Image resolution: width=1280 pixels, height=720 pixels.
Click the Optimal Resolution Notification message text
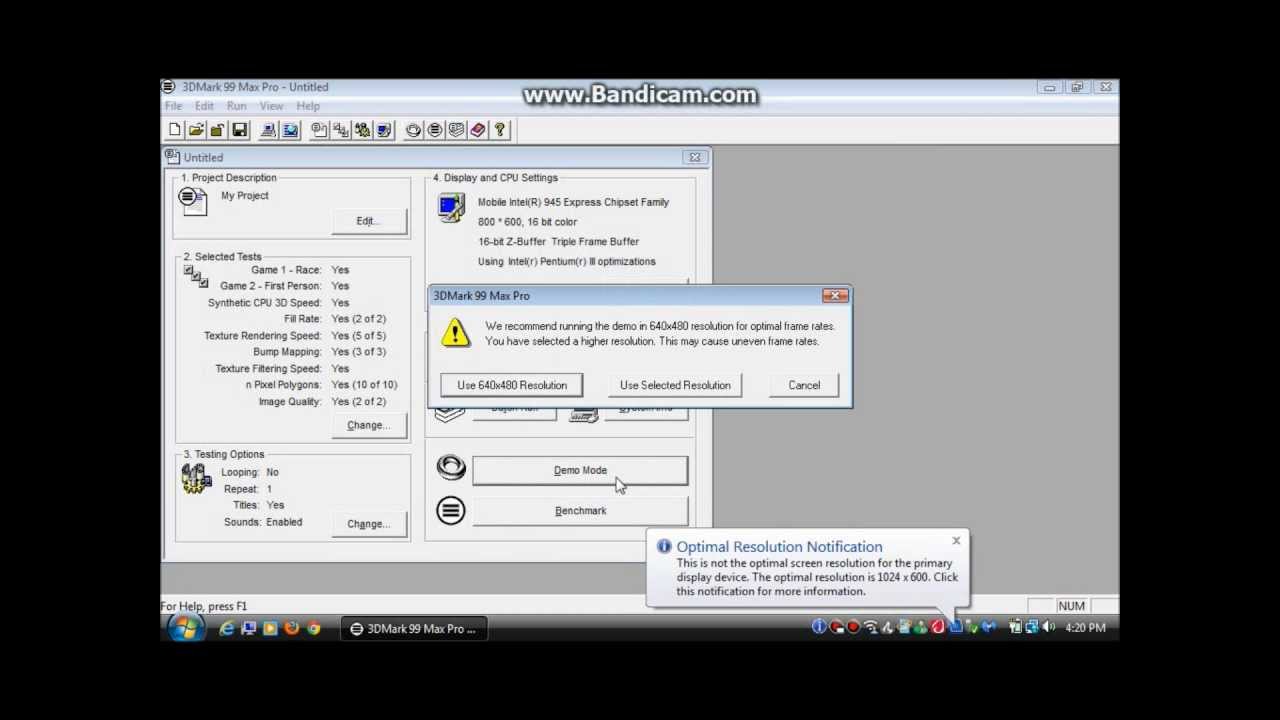(817, 577)
